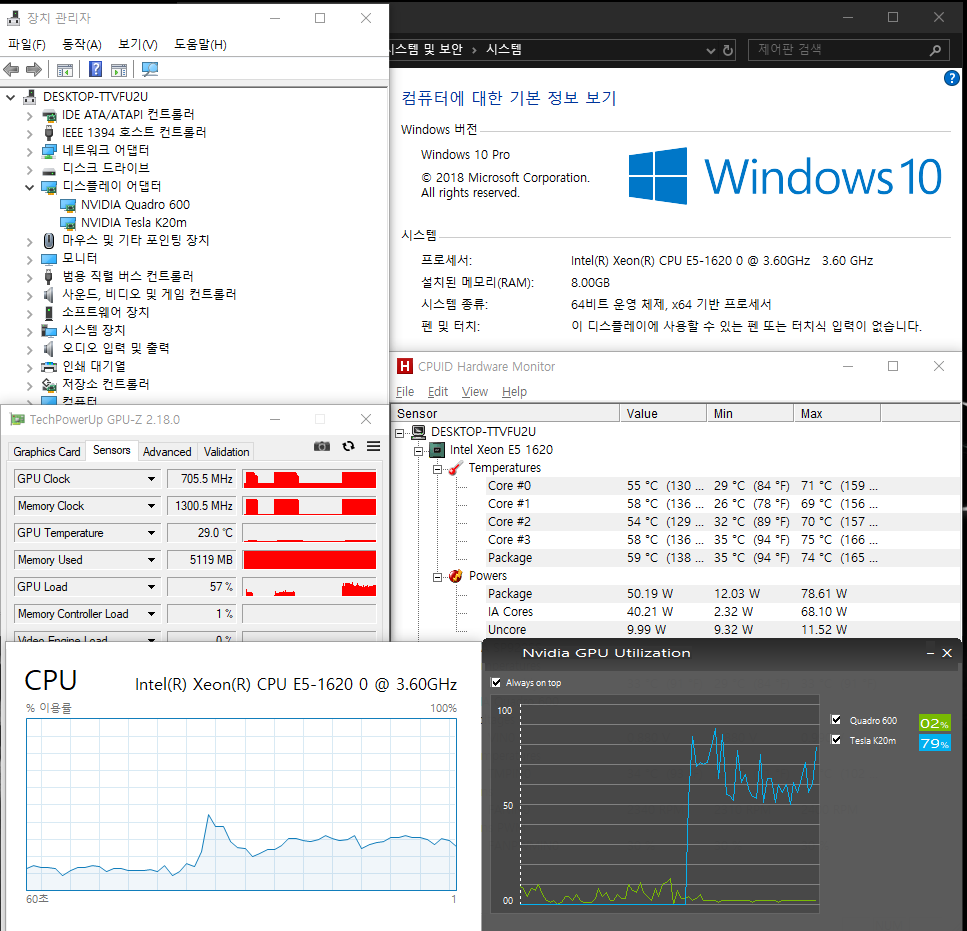Open the GPU-Z hamburger menu icon
This screenshot has height=931, width=967.
coord(373,446)
